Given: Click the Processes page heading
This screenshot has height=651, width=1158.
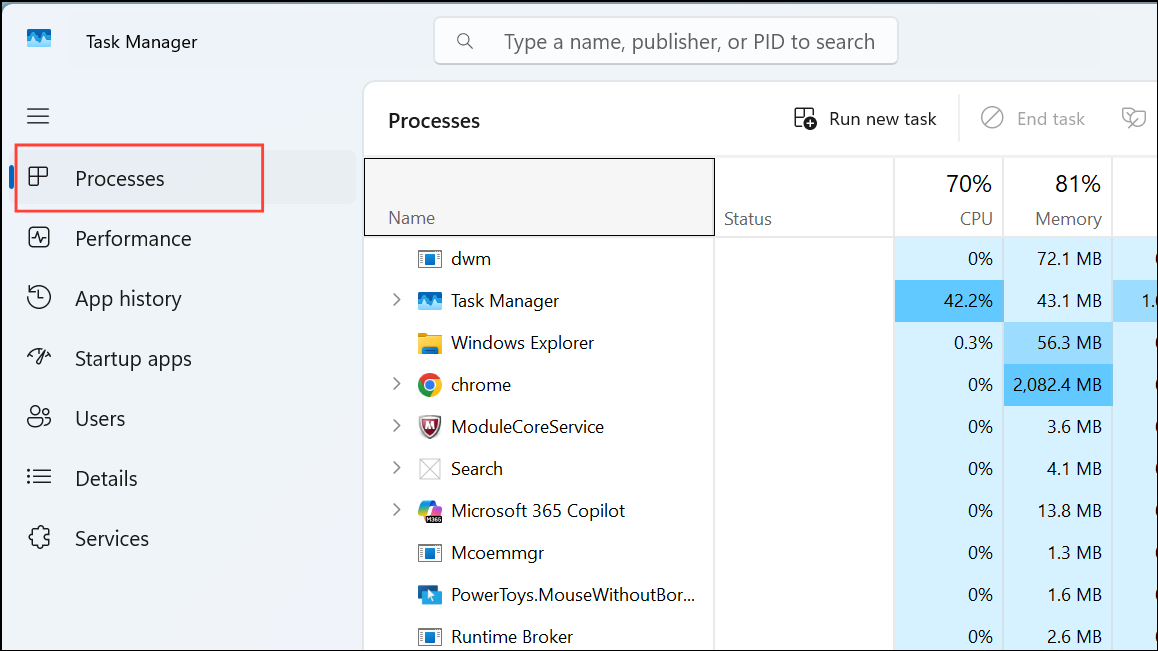Looking at the screenshot, I should tap(434, 120).
